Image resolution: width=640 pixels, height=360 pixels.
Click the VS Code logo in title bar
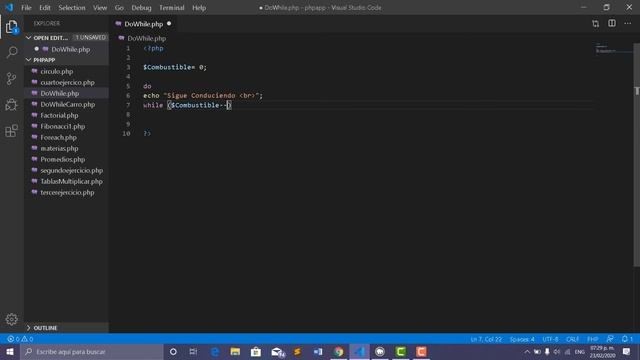click(x=9, y=7)
